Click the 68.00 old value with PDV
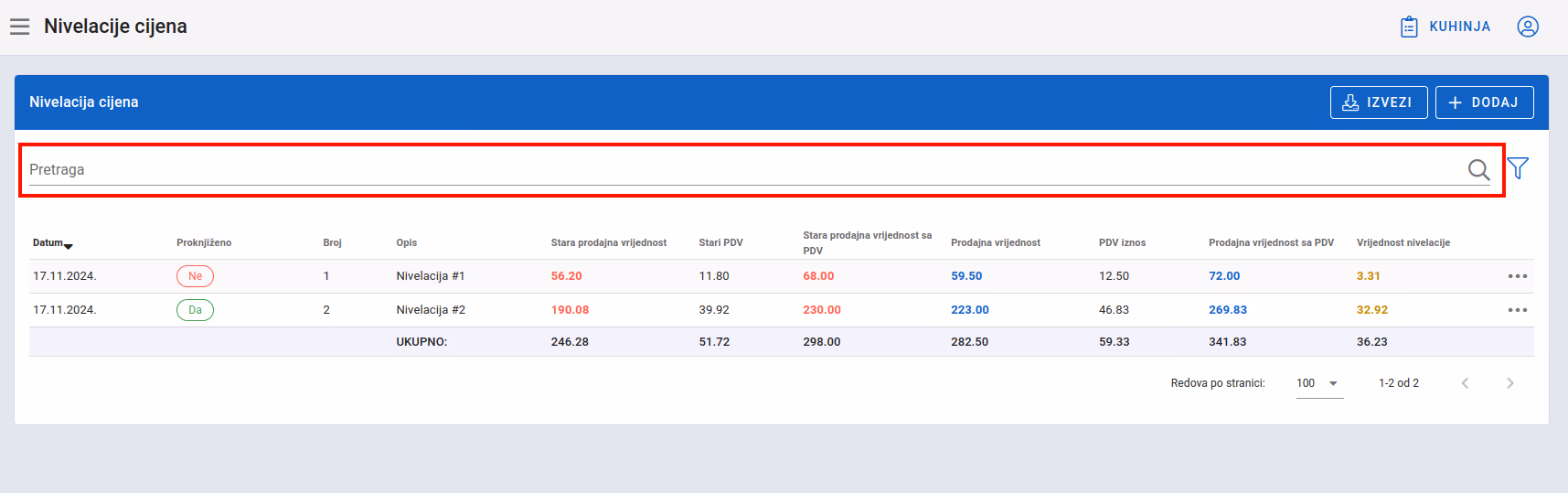 coord(818,276)
